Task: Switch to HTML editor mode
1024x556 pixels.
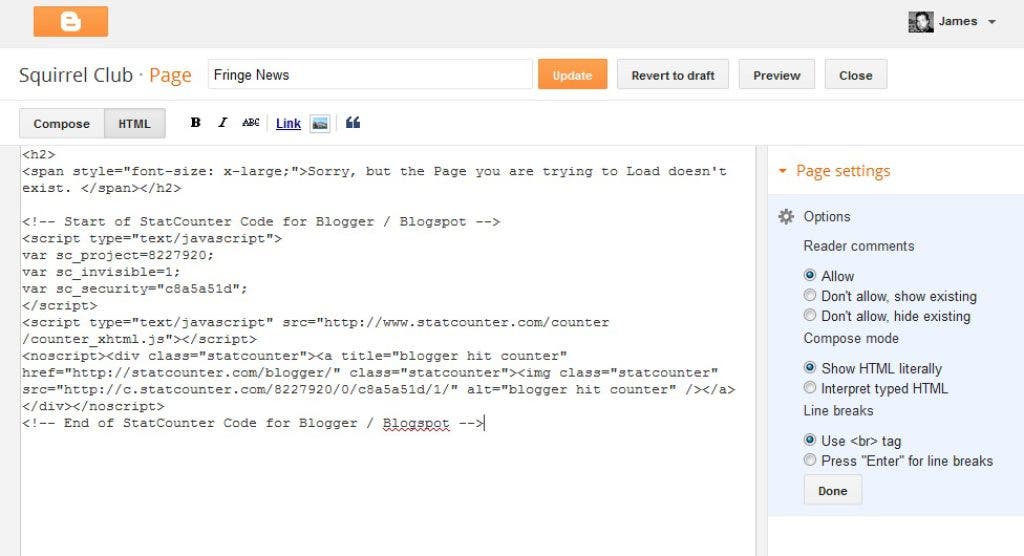Action: coord(135,123)
